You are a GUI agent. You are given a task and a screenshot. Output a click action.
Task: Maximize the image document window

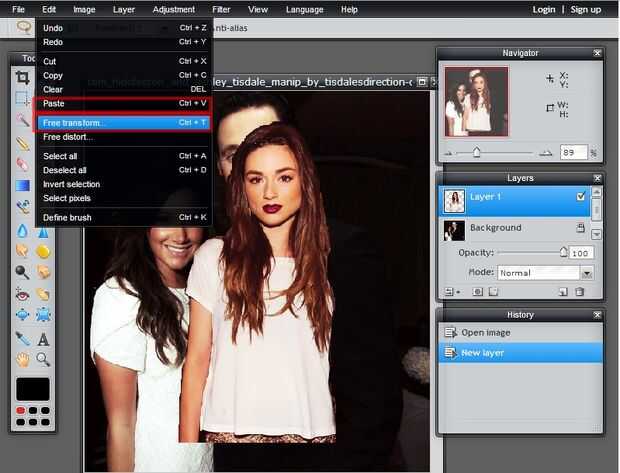(422, 82)
